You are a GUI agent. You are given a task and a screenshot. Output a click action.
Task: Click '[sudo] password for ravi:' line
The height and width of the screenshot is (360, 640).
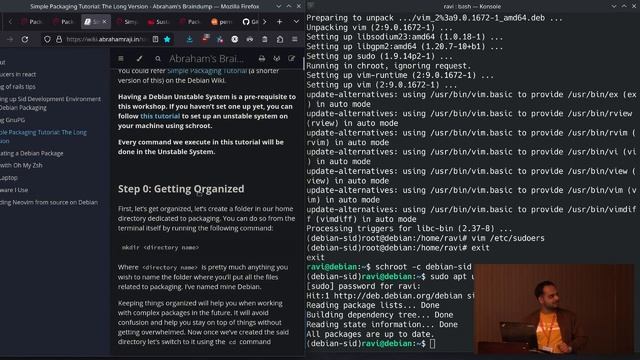pos(363,286)
